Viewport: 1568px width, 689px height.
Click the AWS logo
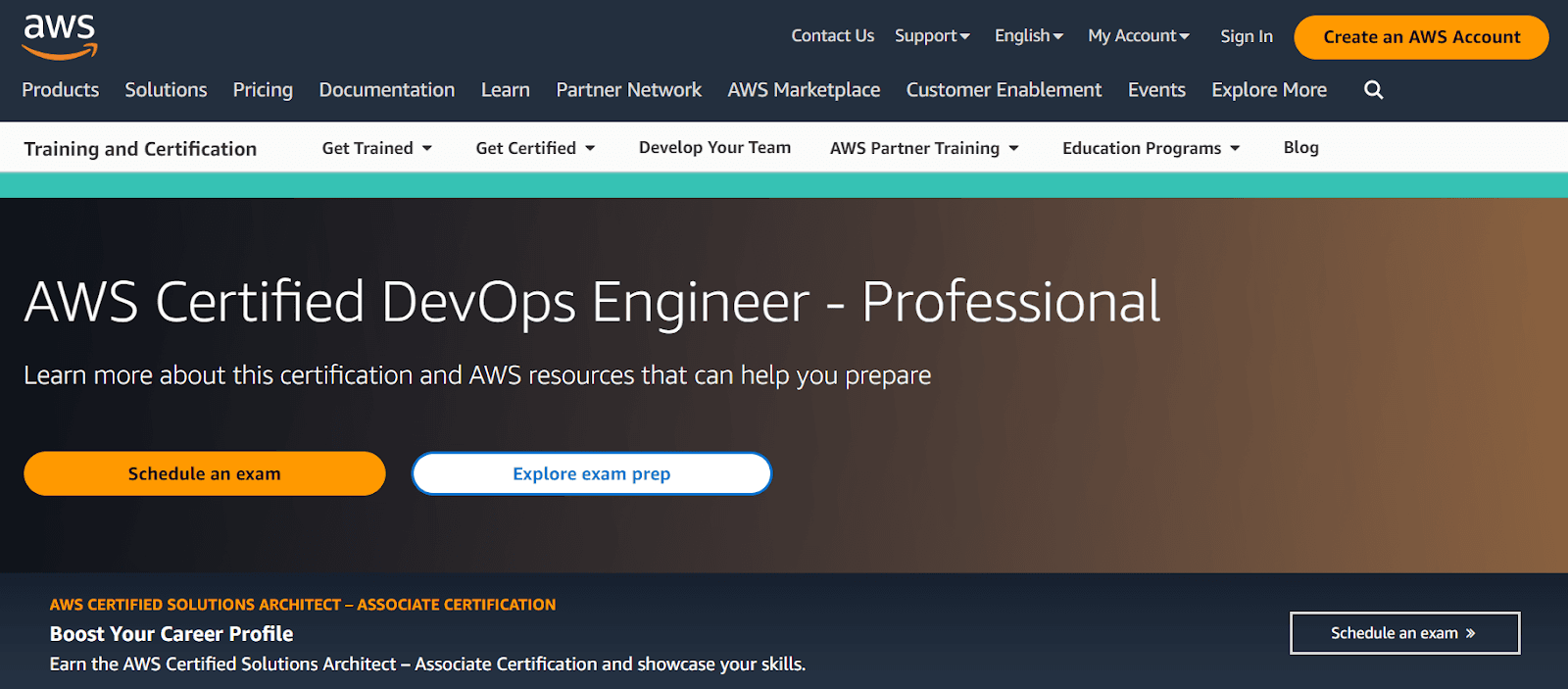[60, 37]
